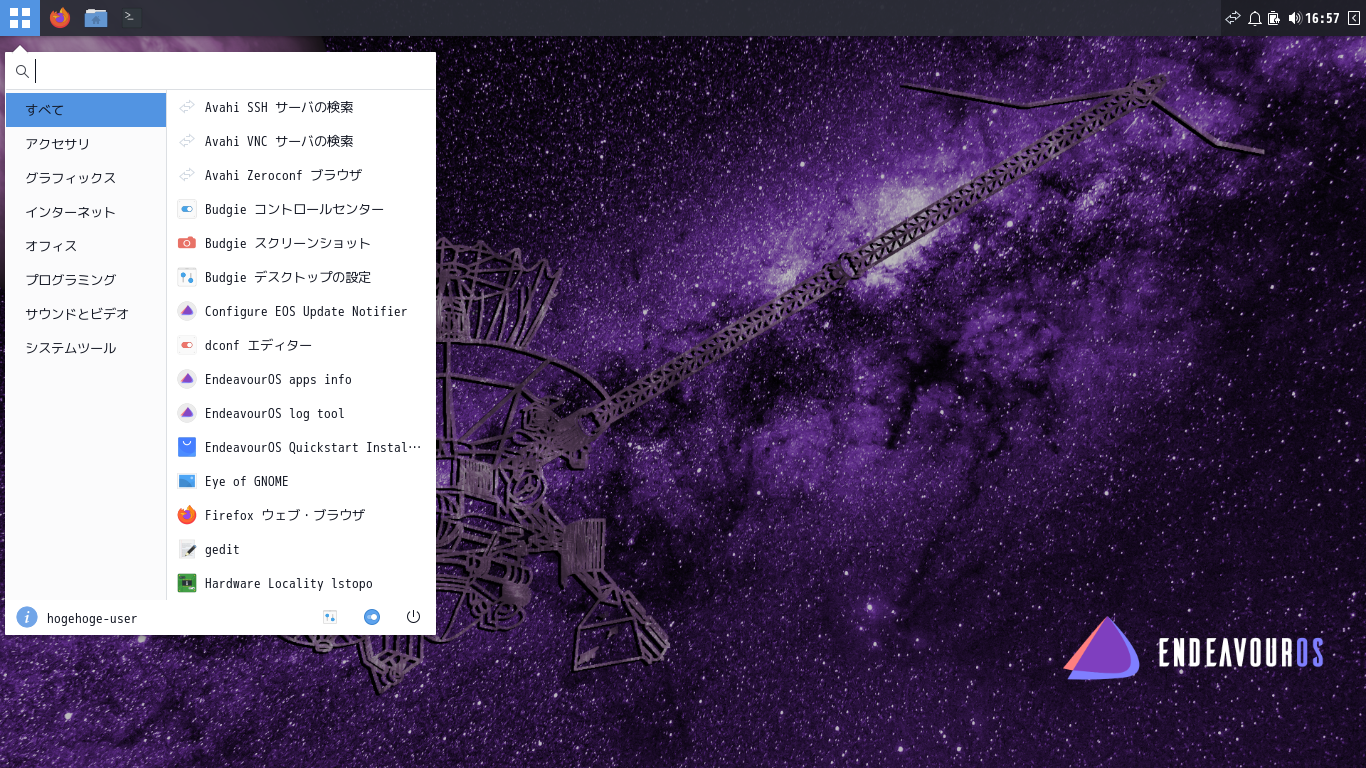Launch Firefox from the top panel
1366x768 pixels.
60,17
